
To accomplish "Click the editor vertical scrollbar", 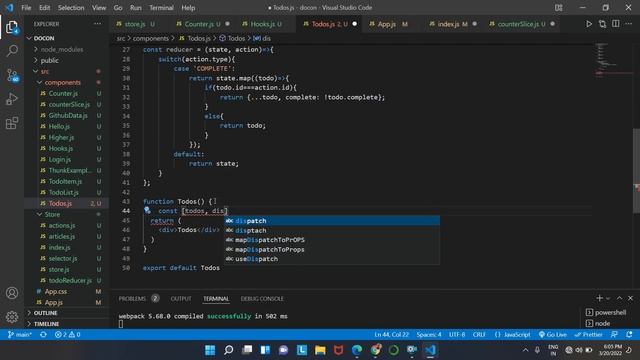I will coord(636,171).
